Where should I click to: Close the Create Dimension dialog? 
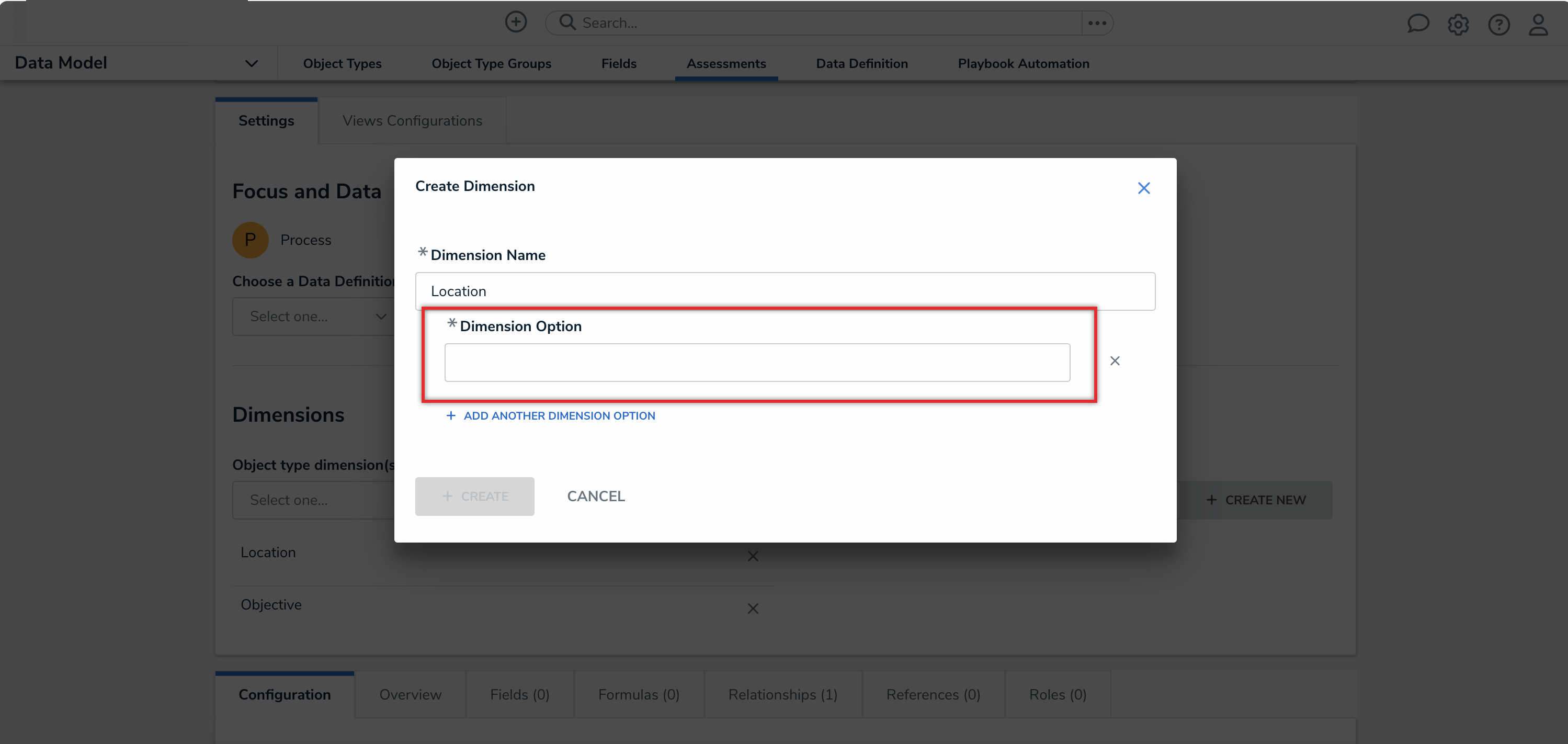[1144, 187]
